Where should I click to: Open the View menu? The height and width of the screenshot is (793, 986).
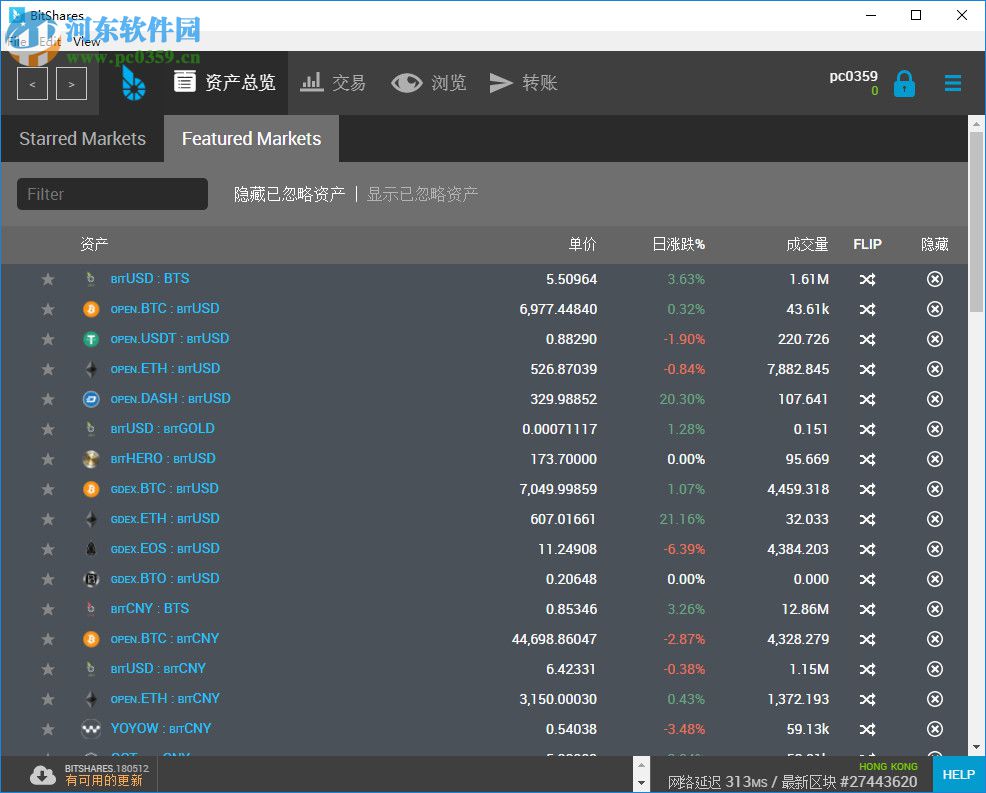pyautogui.click(x=86, y=42)
